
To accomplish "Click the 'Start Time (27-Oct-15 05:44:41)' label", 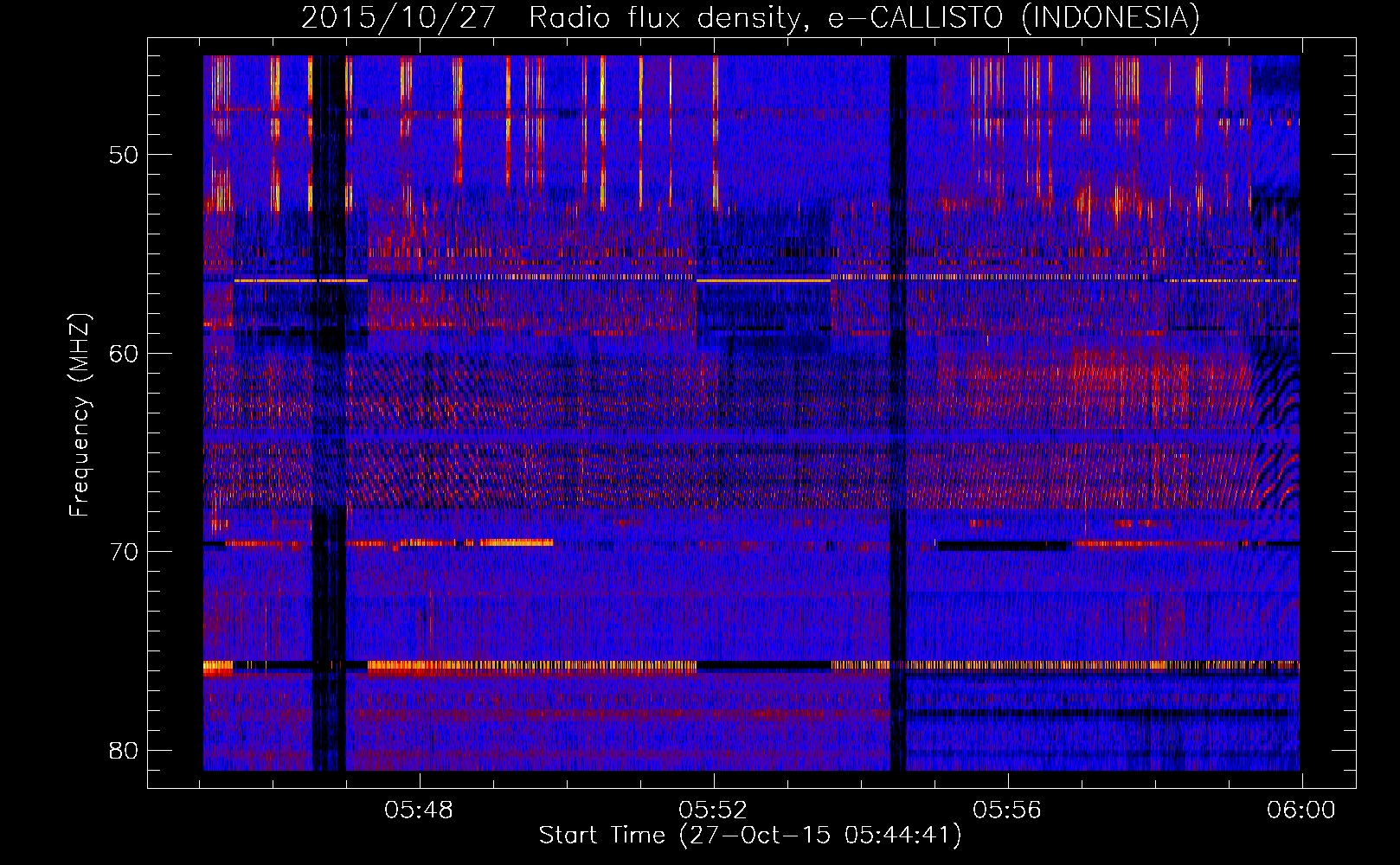I will point(750,836).
